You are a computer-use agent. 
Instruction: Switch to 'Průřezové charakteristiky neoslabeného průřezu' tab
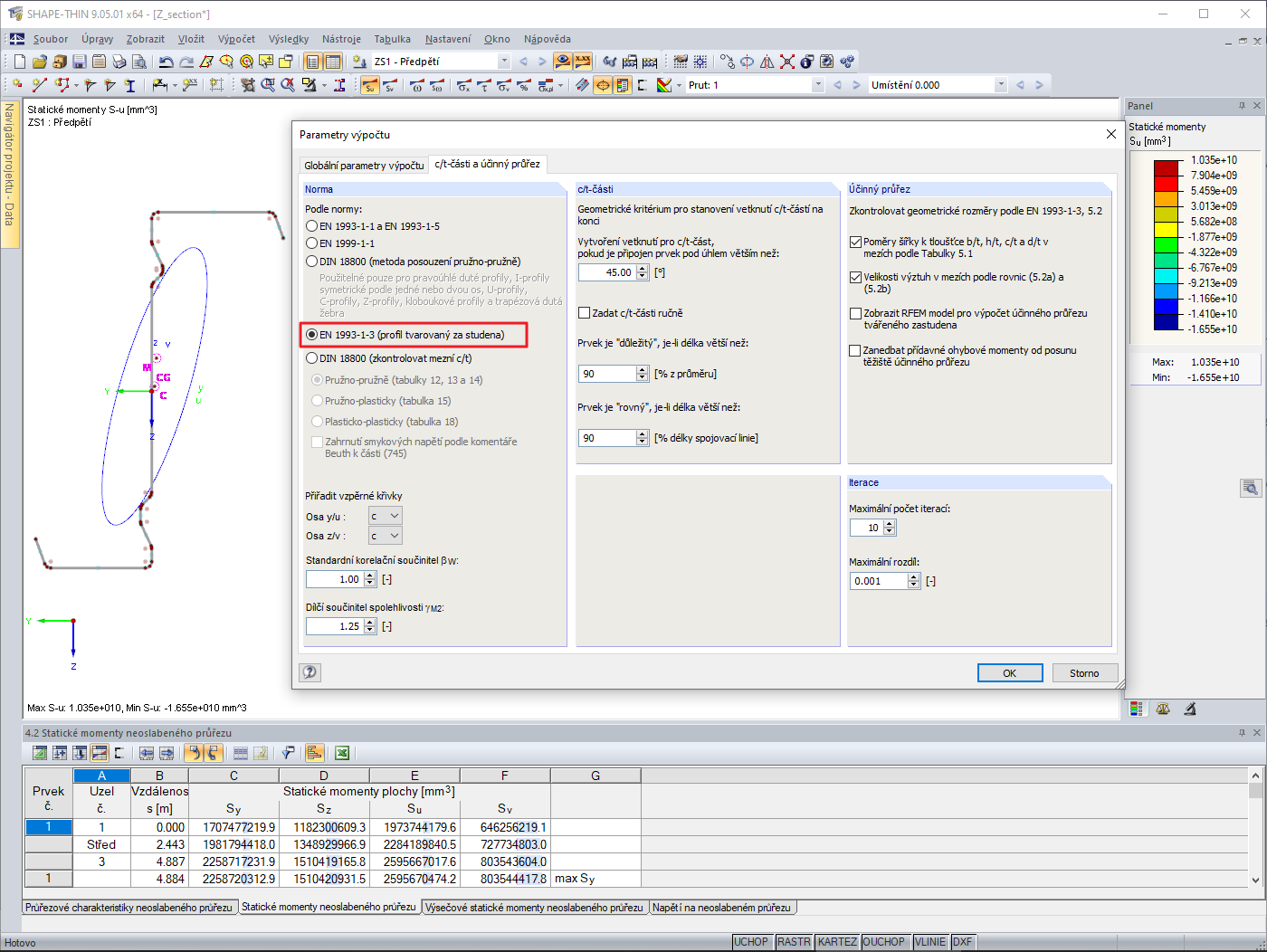tap(129, 908)
